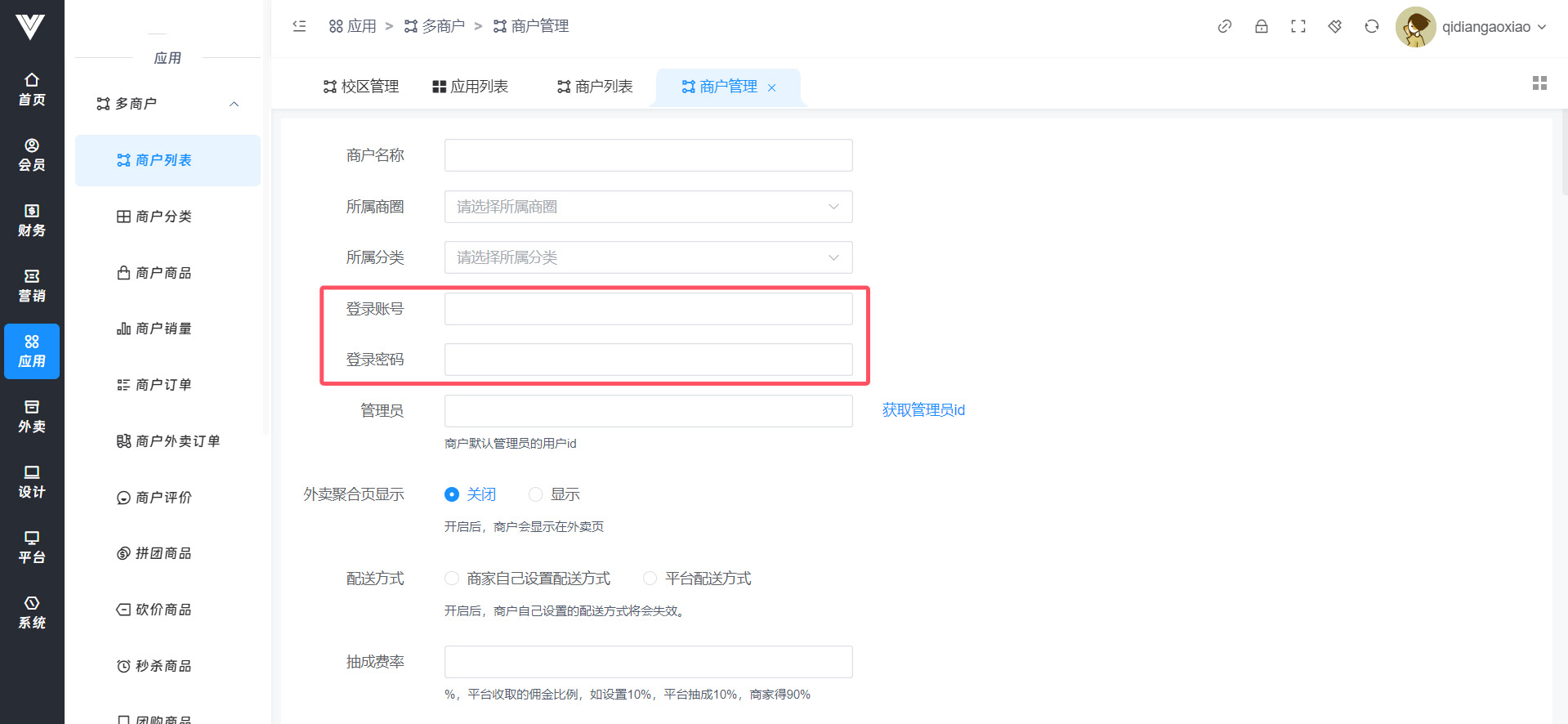Open the 营销 section in left rail

(x=32, y=286)
